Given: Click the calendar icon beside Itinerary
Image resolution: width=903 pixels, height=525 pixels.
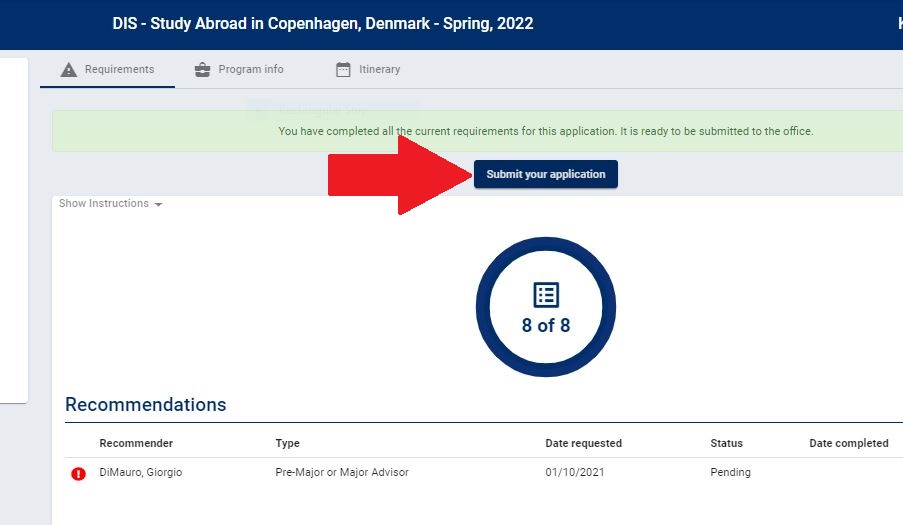Looking at the screenshot, I should point(343,70).
